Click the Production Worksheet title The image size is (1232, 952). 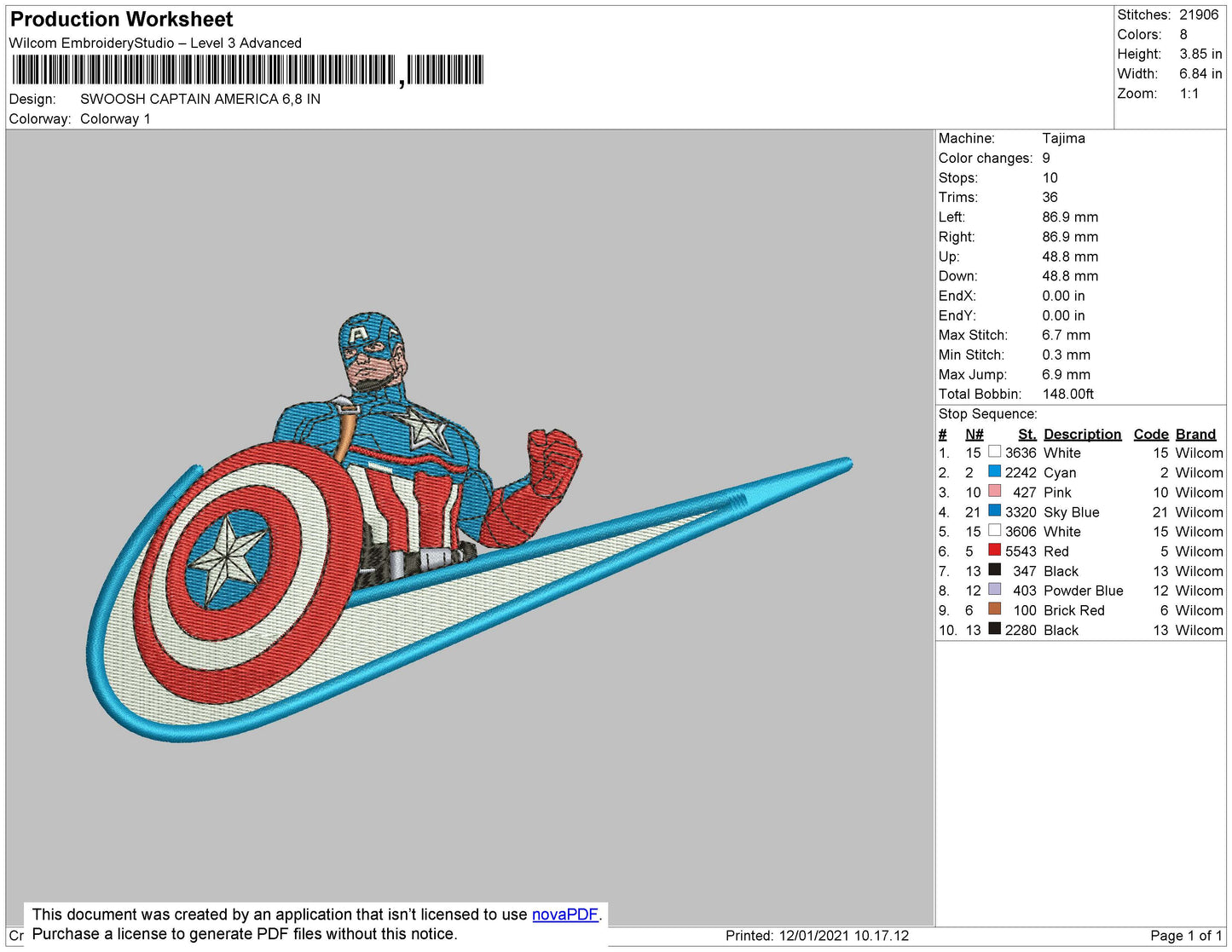pos(121,20)
